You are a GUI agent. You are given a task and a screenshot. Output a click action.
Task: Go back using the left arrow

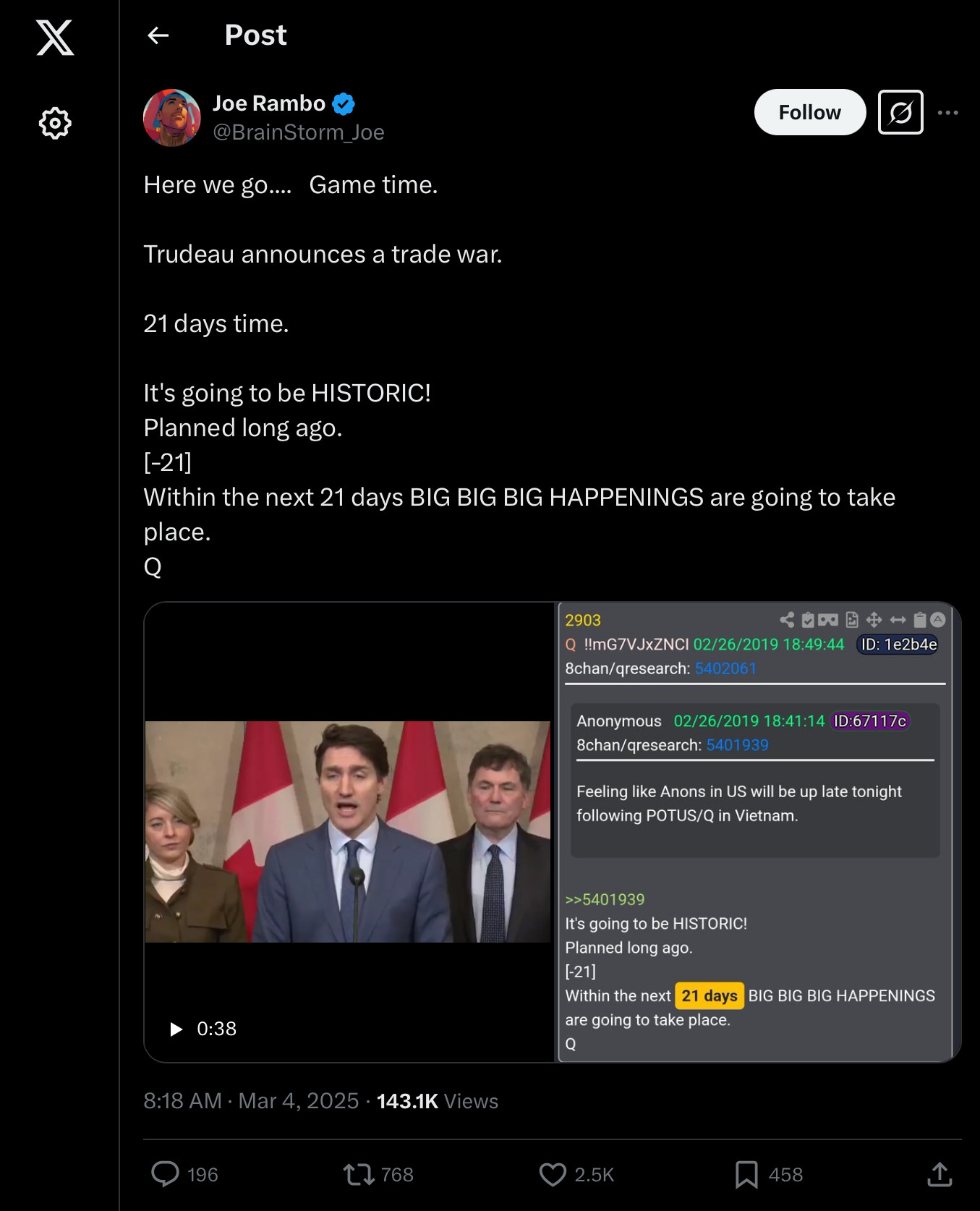(x=158, y=35)
